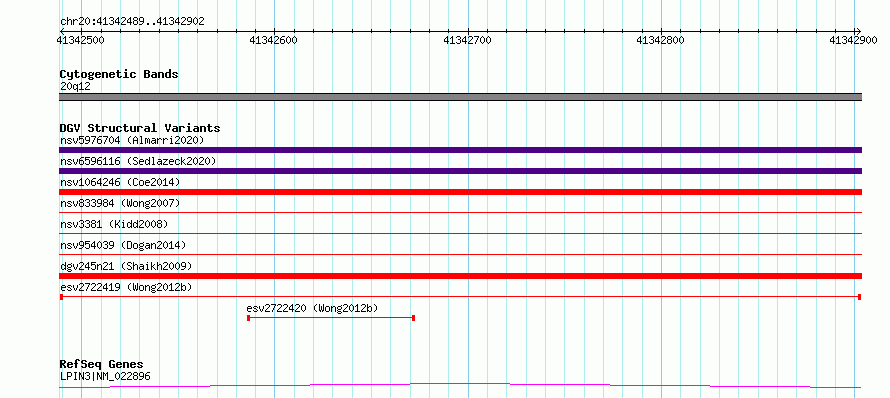Image resolution: width=890 pixels, height=398 pixels.
Task: Click the esv2722419 (Wong2012b) label
Action: 126,287
